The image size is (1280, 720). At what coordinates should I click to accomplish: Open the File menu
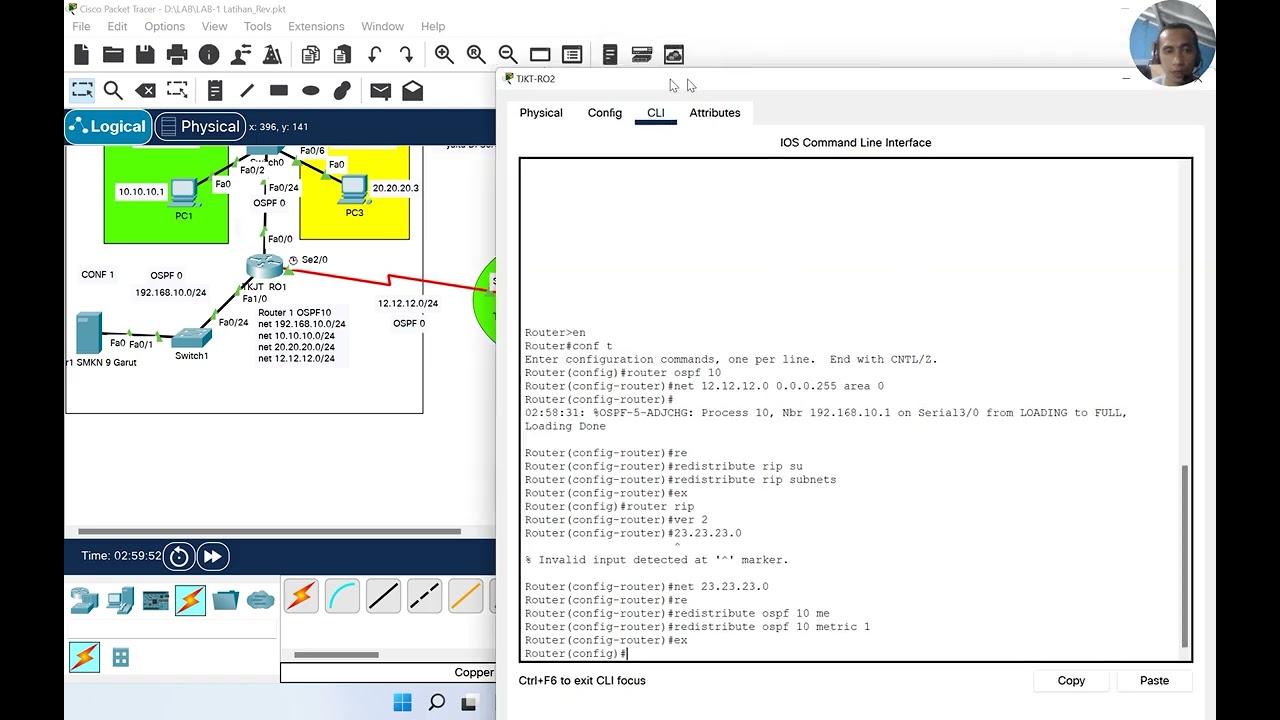point(81,26)
